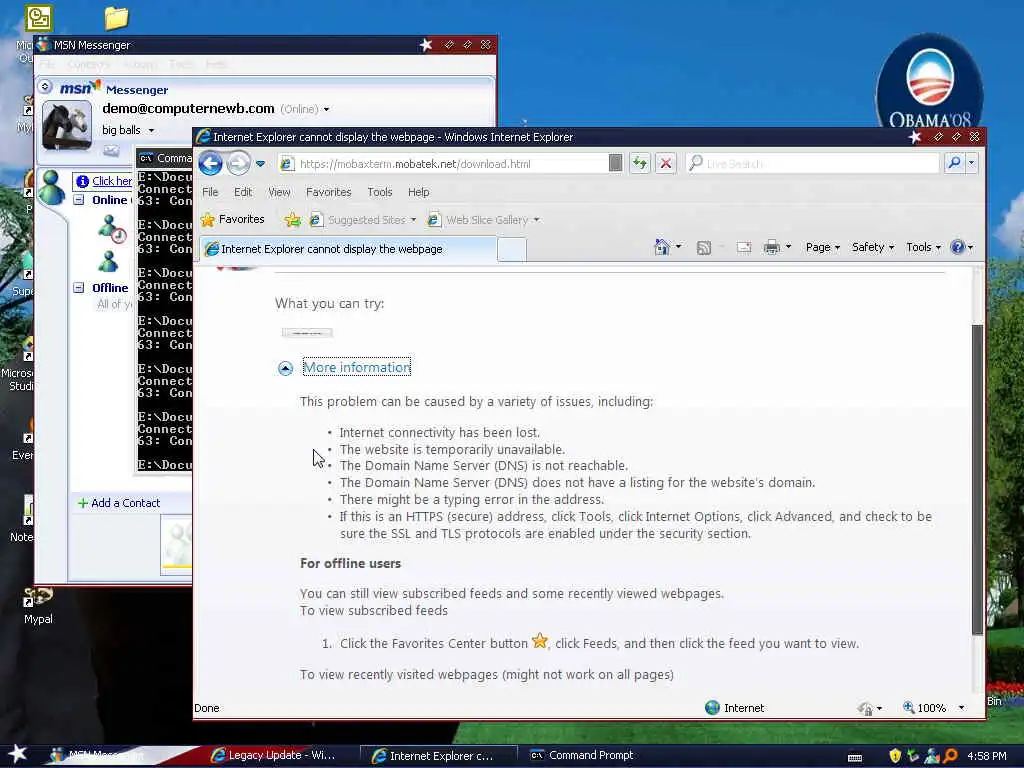The width and height of the screenshot is (1024, 768).
Task: Click the Home icon in command bar
Action: tap(662, 247)
